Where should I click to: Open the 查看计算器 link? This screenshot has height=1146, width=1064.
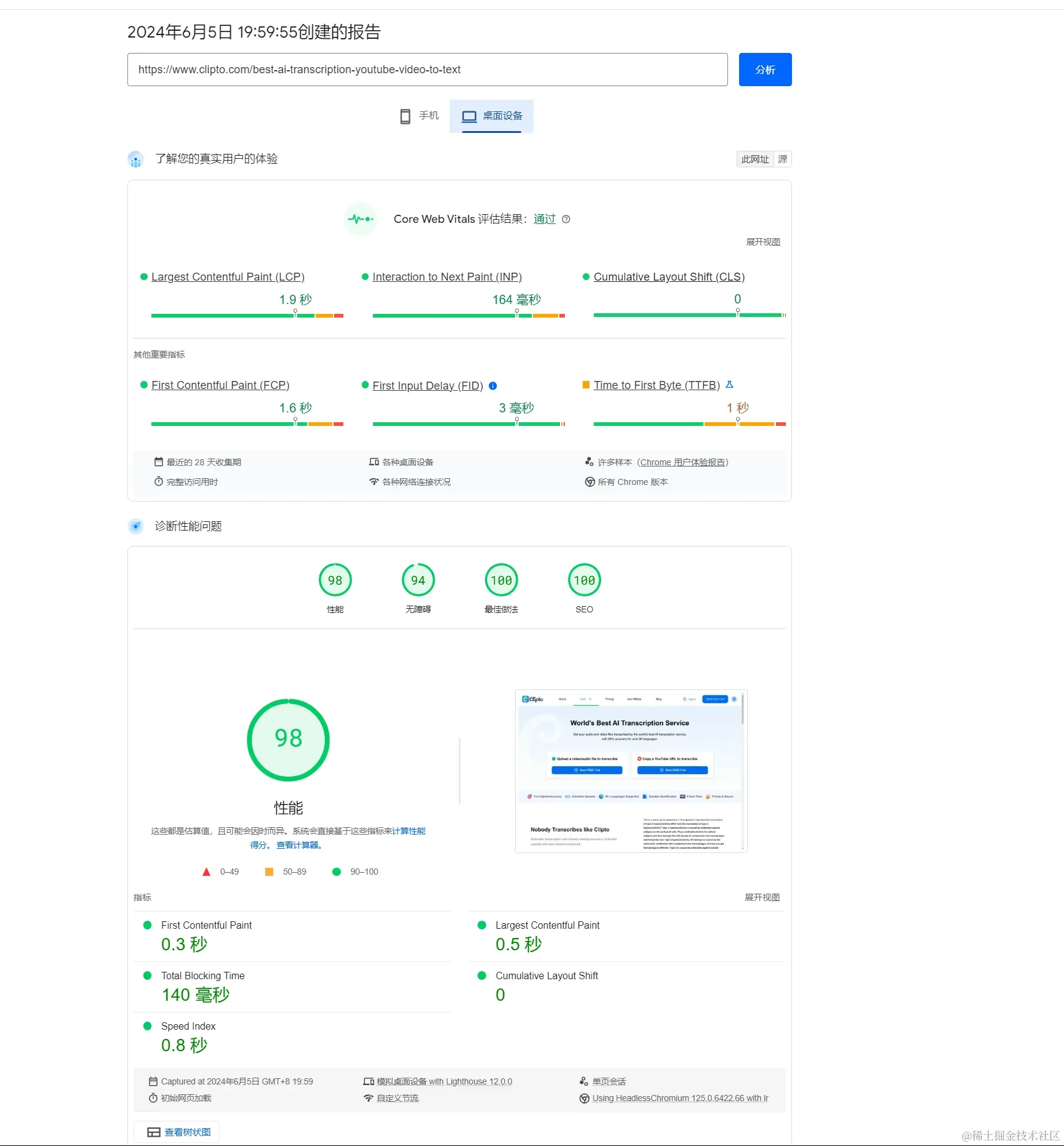click(299, 845)
